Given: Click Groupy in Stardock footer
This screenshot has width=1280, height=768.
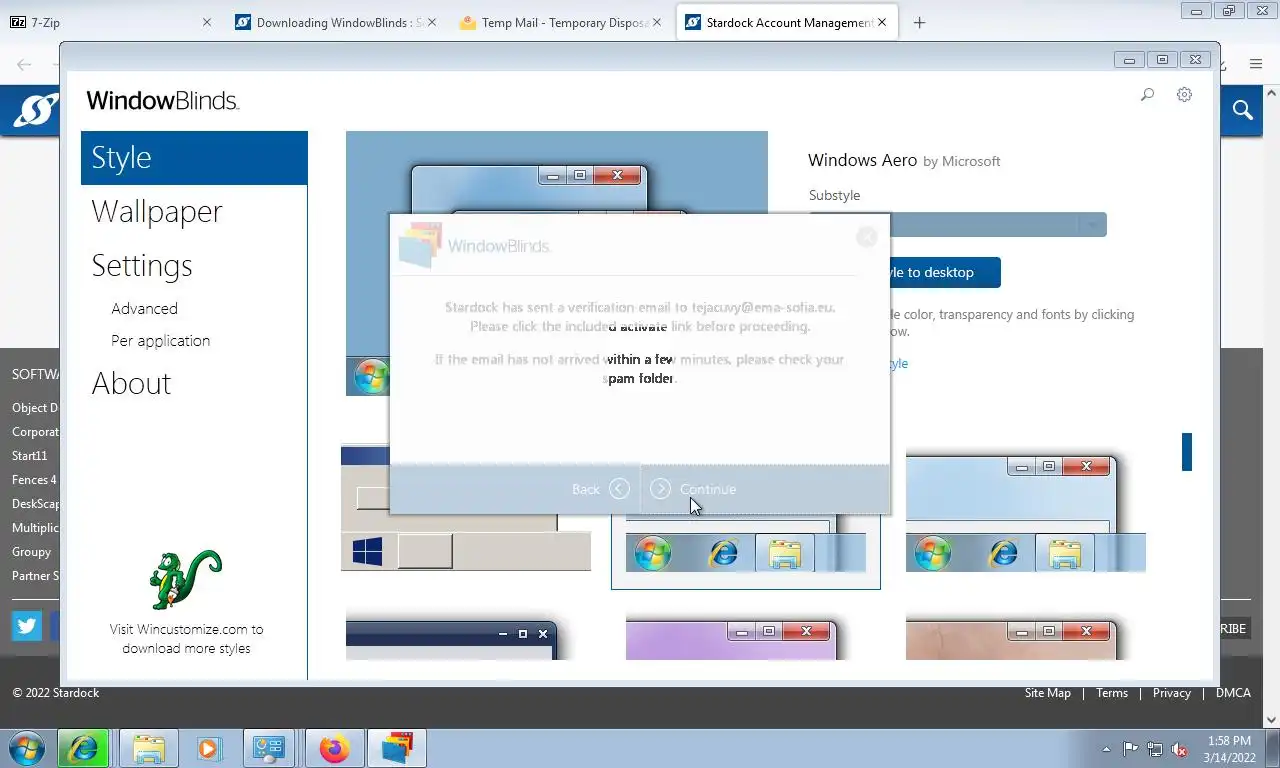Looking at the screenshot, I should click(32, 552).
